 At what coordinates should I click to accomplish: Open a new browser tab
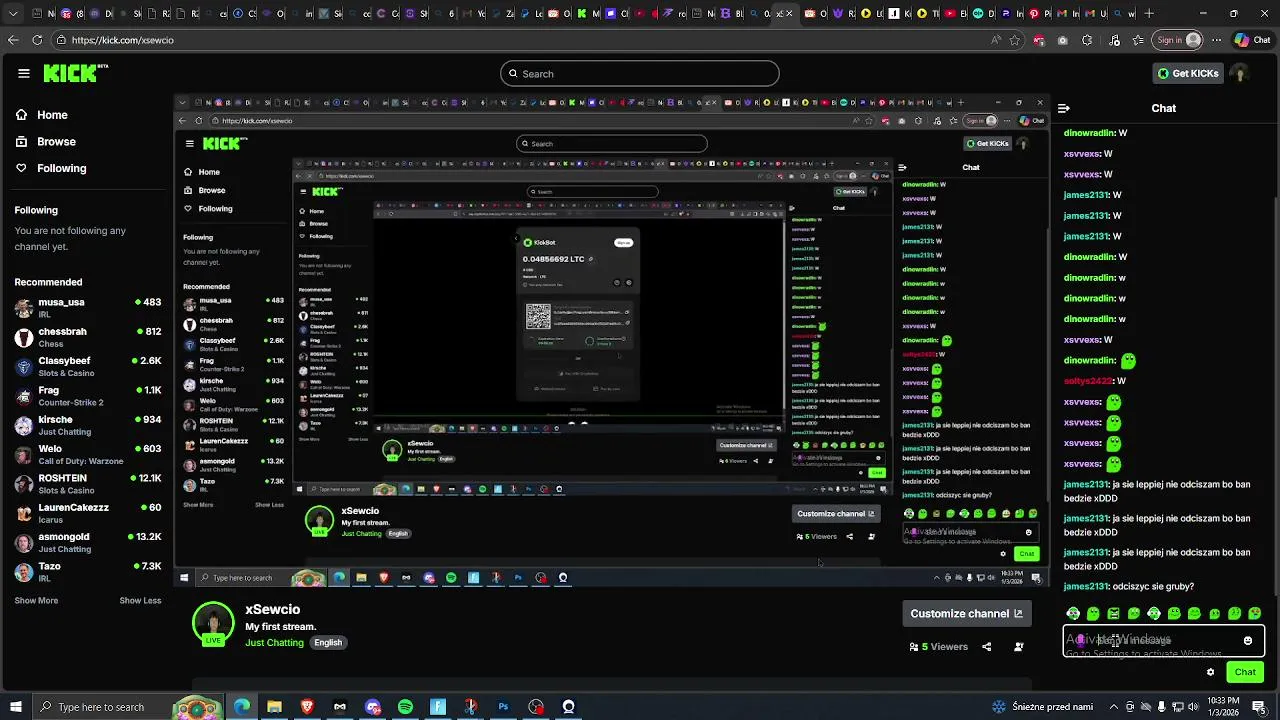(x=1149, y=14)
